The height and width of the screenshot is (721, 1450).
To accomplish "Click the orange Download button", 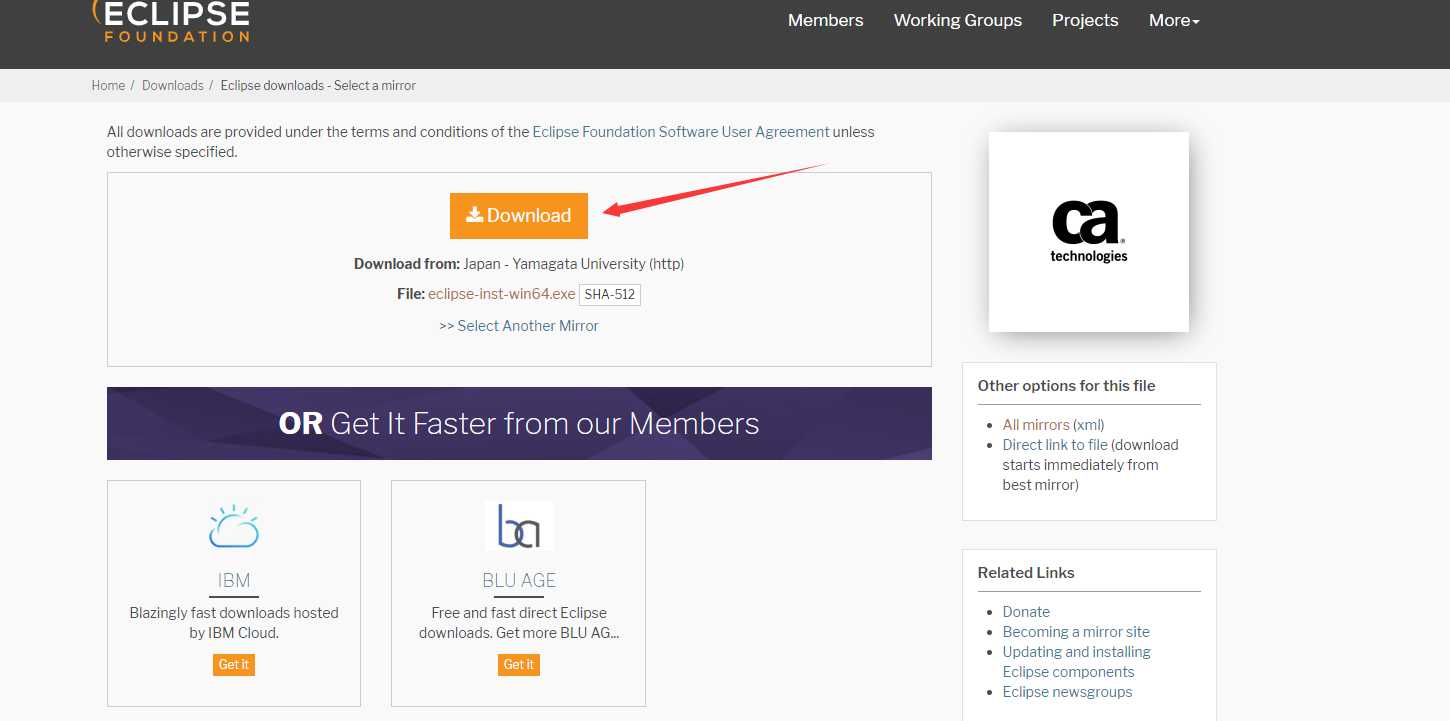I will 519,216.
